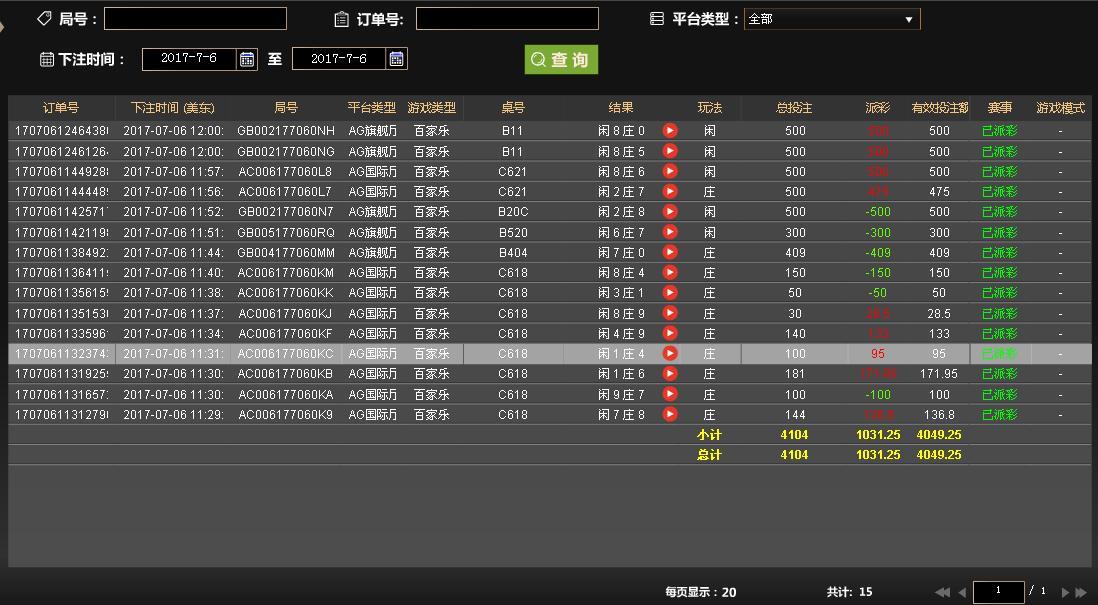
Task: Open the 平台类型 dropdown showing 全部
Action: (x=832, y=17)
